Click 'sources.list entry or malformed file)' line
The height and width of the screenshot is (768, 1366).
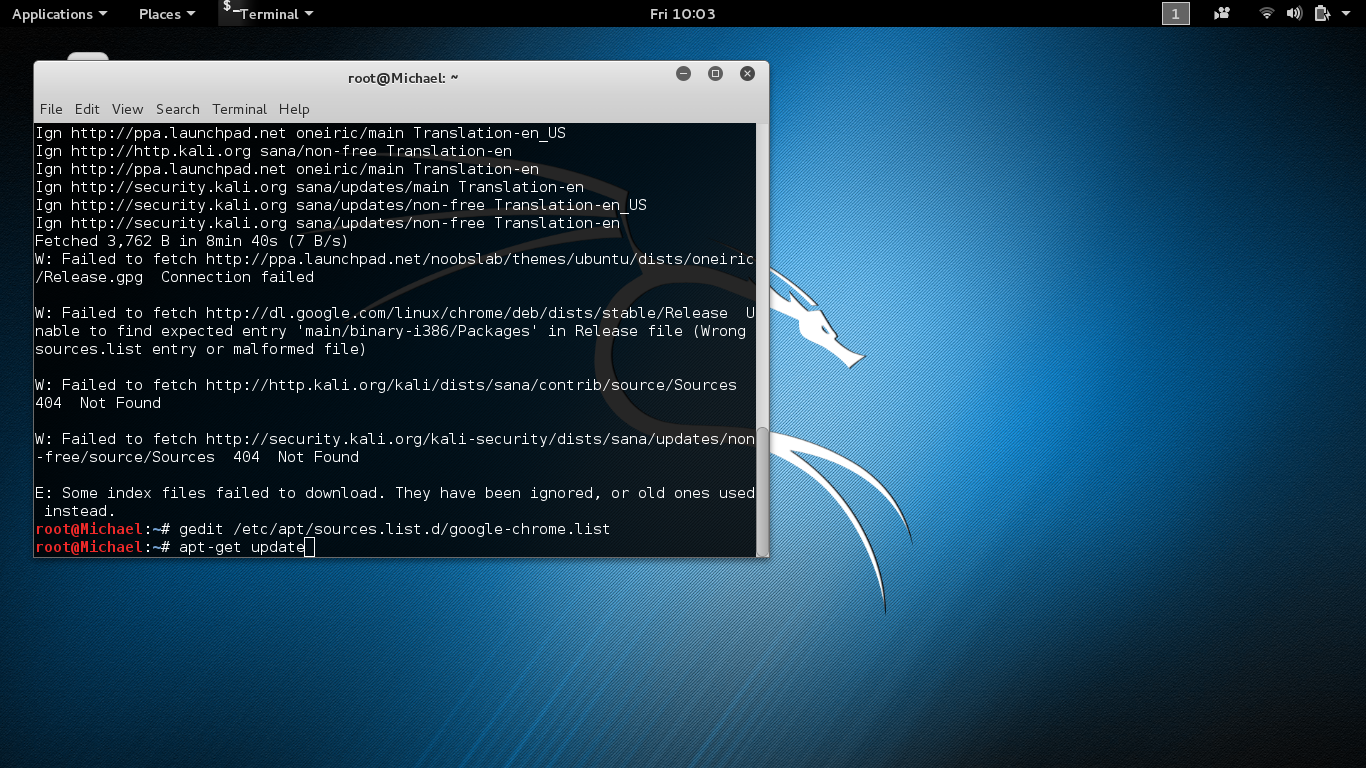(200, 349)
